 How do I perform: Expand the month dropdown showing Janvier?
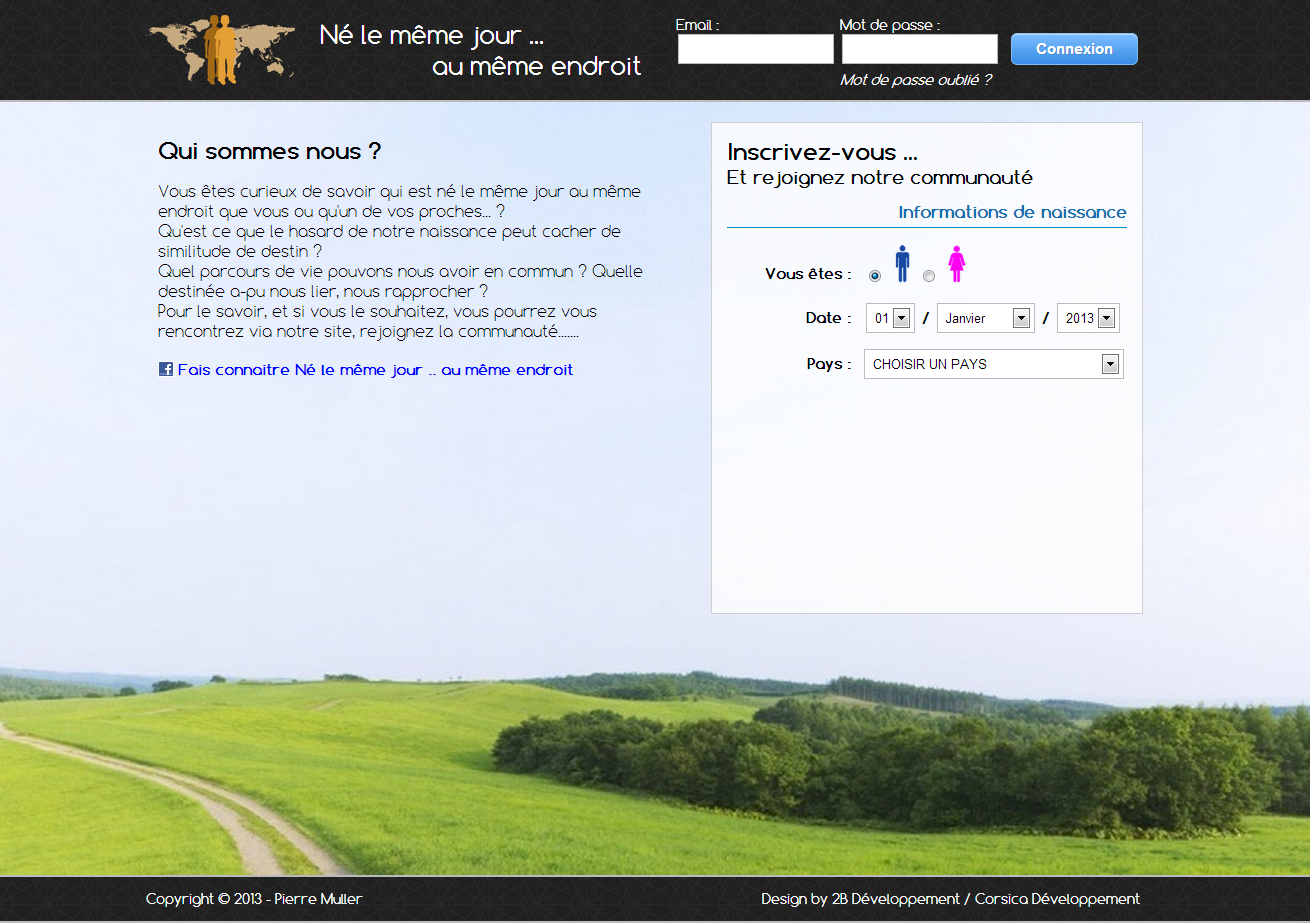pyautogui.click(x=985, y=318)
